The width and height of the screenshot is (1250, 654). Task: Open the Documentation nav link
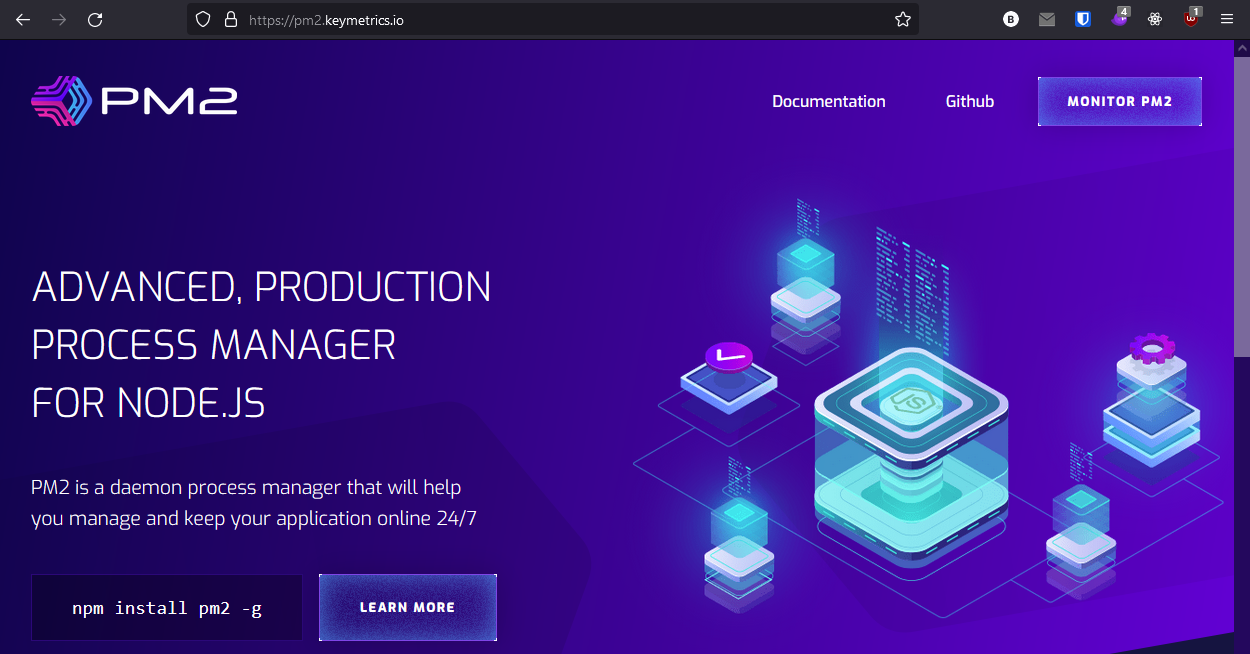point(829,101)
